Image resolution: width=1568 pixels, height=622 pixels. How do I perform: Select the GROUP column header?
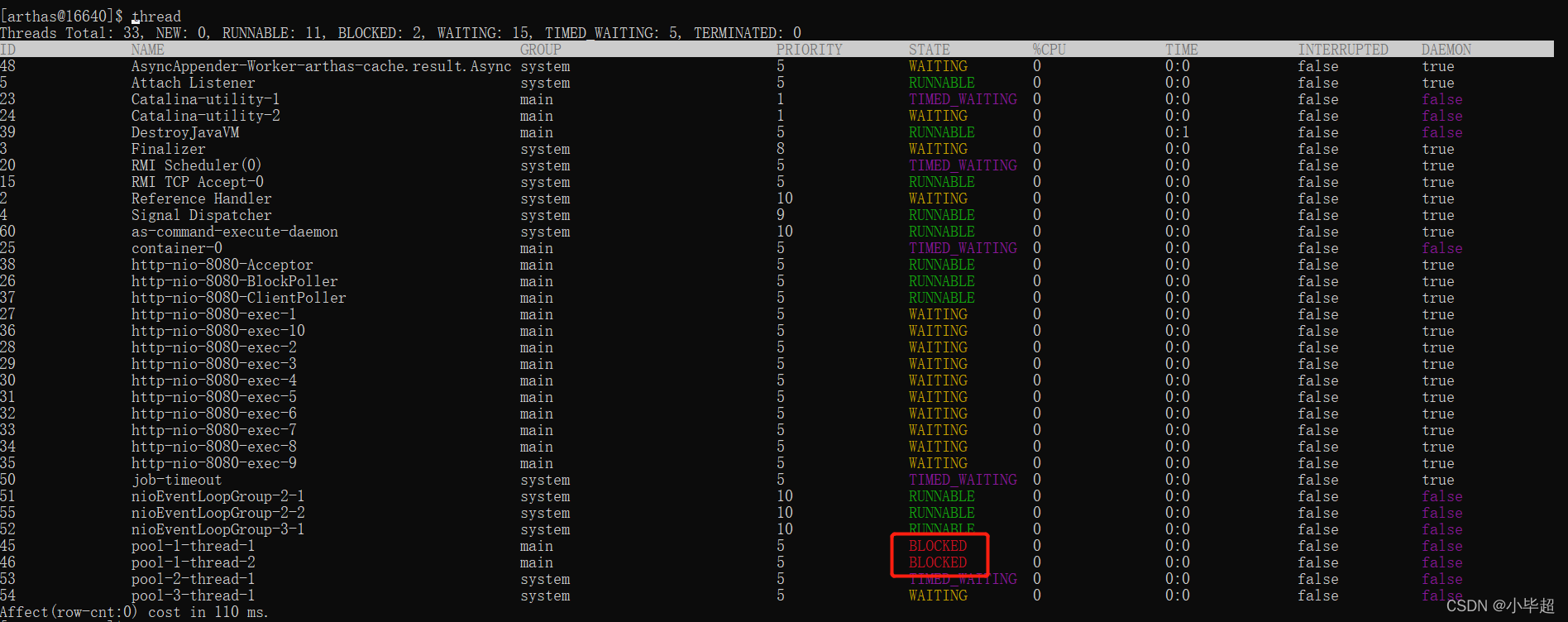(541, 50)
